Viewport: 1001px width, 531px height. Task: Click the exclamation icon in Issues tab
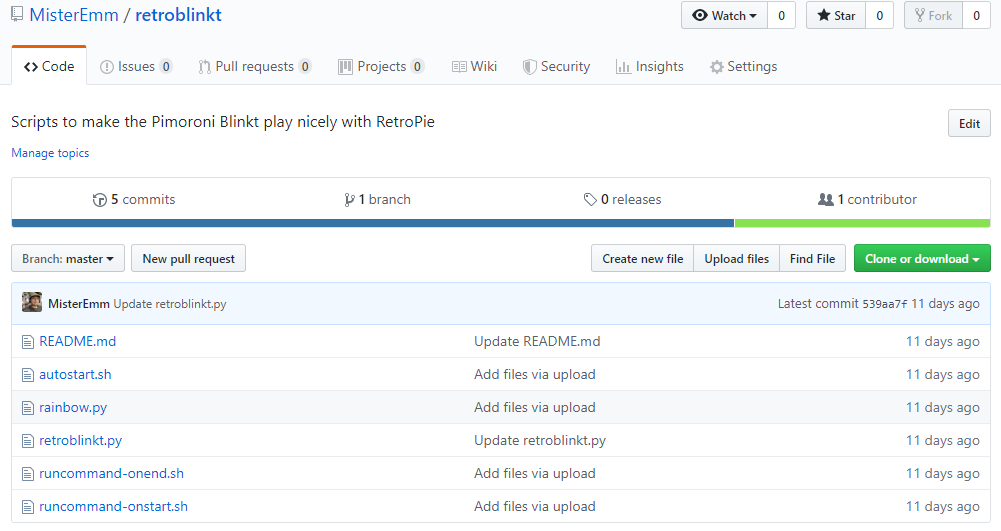pos(107,67)
